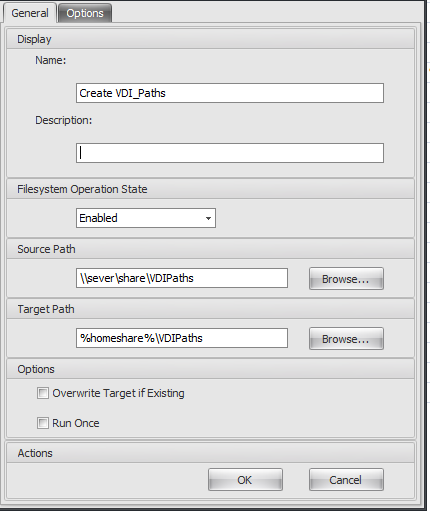This screenshot has width=430, height=513.
Task: Select the General tab
Action: (30, 13)
